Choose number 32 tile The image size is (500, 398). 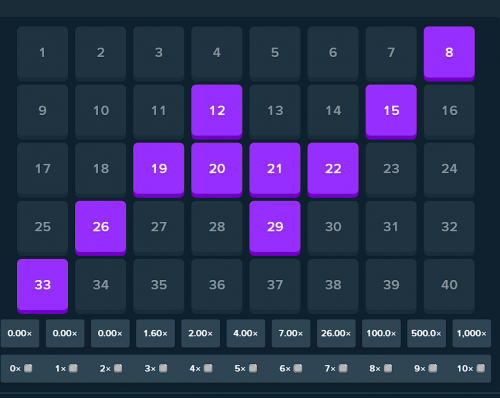coord(449,228)
